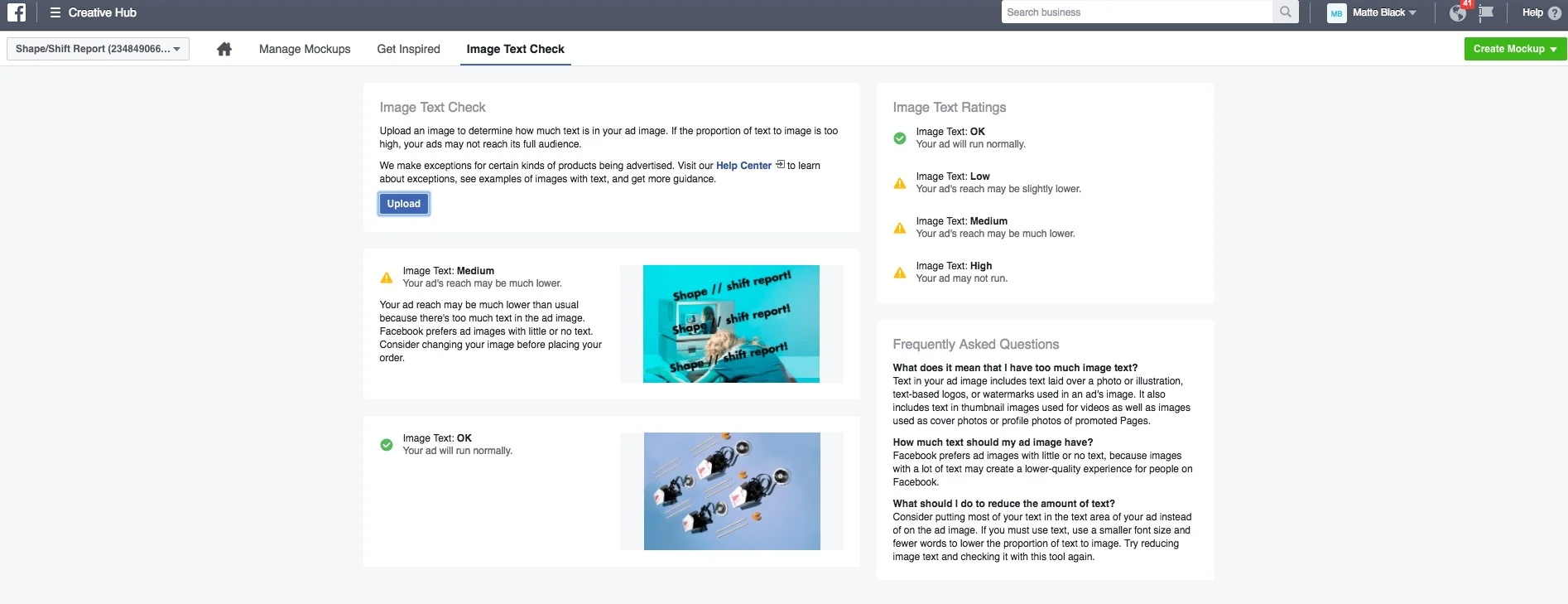Click the Creative Hub title
This screenshot has height=604, width=1568.
(x=103, y=12)
